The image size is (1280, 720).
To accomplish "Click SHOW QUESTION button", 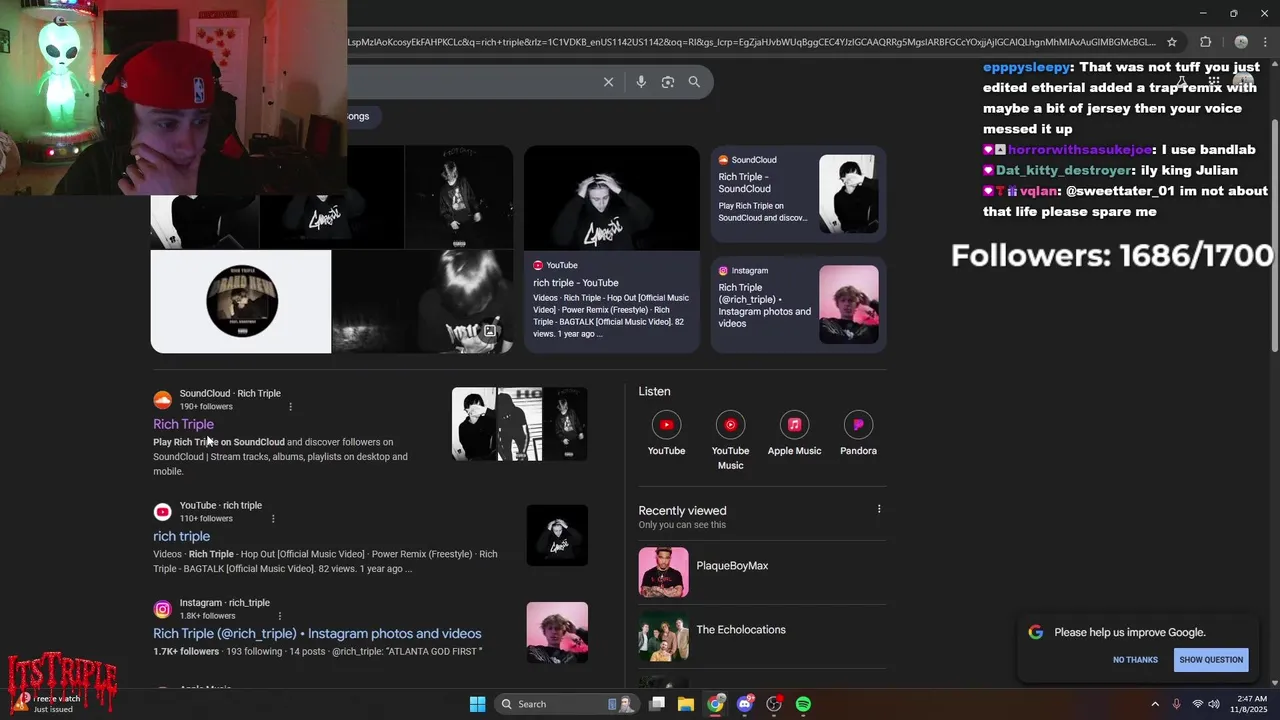I will [1211, 660].
